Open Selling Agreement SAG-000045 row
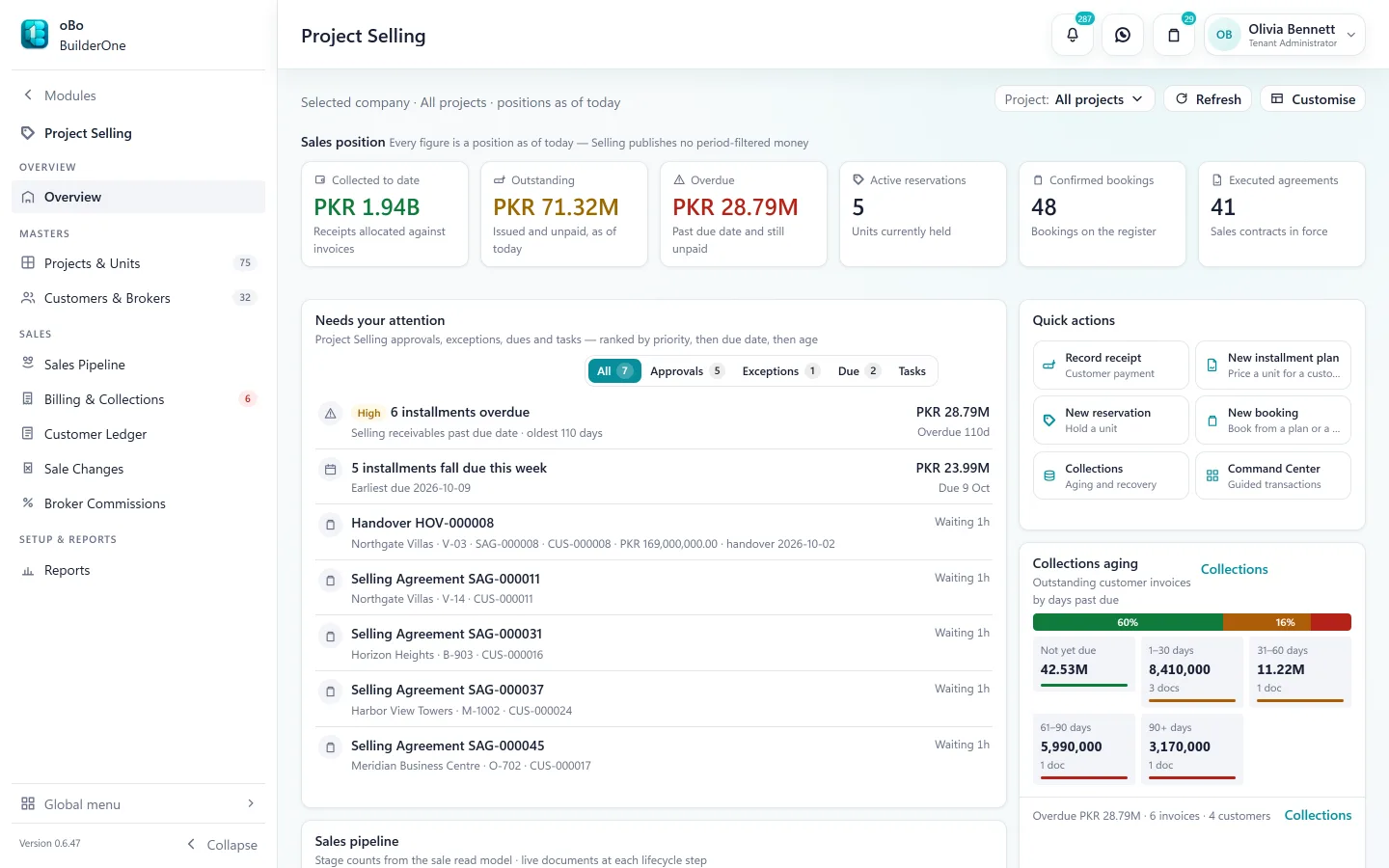1389x868 pixels. pyautogui.click(x=654, y=755)
